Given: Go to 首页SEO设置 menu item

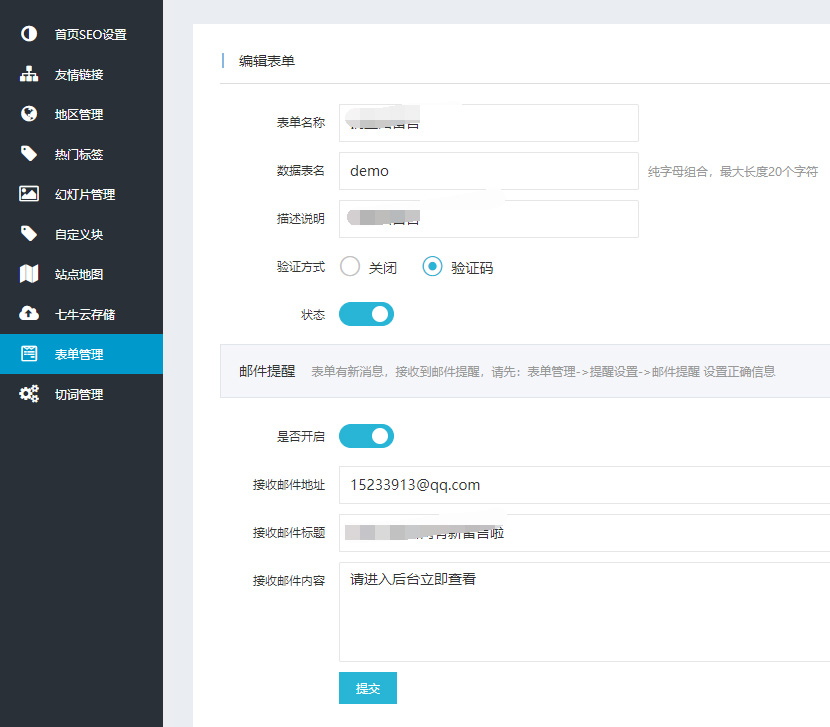Looking at the screenshot, I should [x=90, y=34].
